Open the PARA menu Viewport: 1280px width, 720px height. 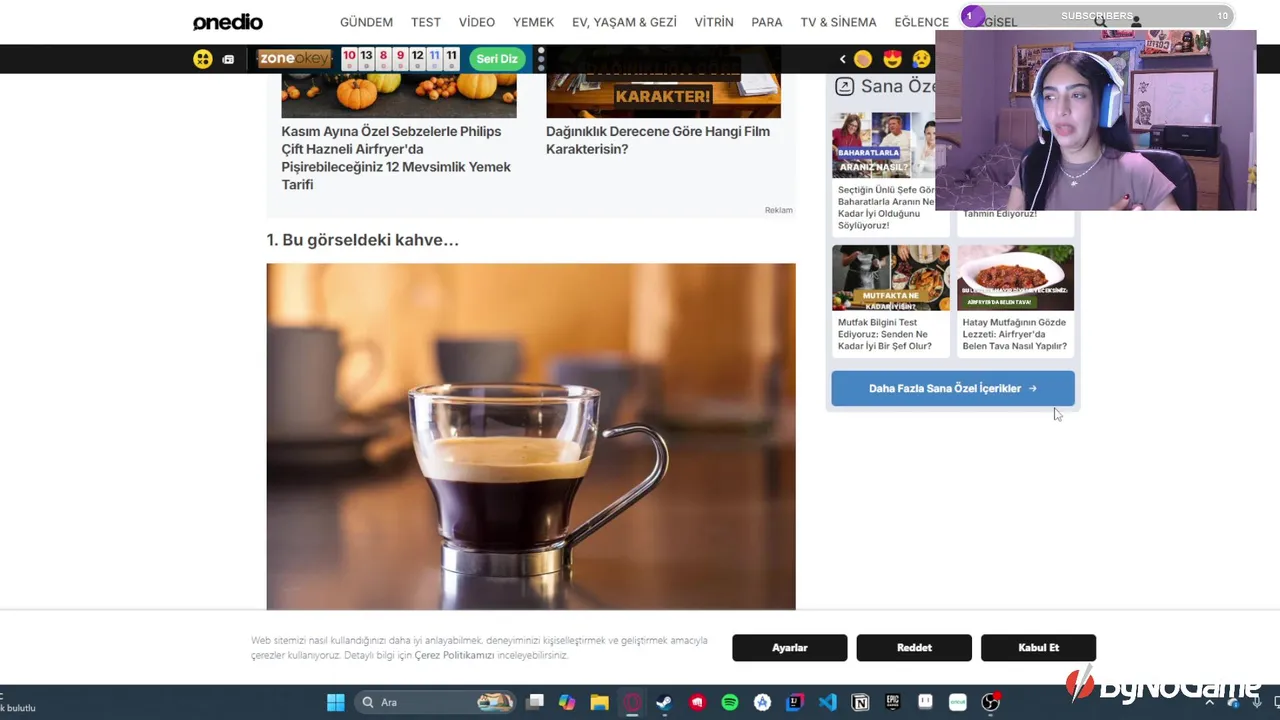767,22
